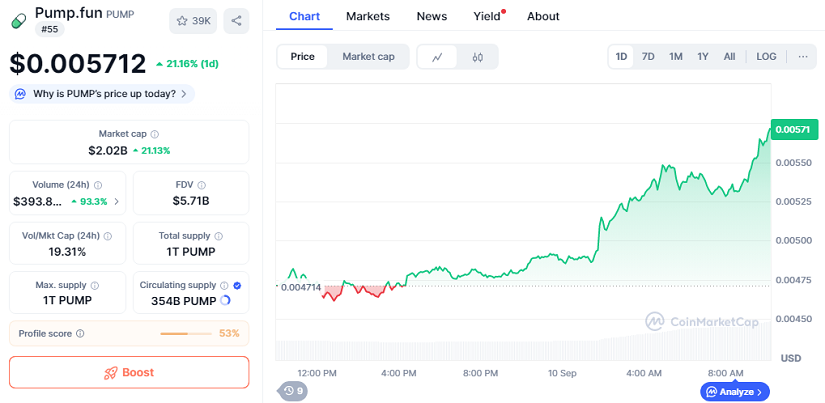Select the All time range
825x403 pixels.
[729, 57]
